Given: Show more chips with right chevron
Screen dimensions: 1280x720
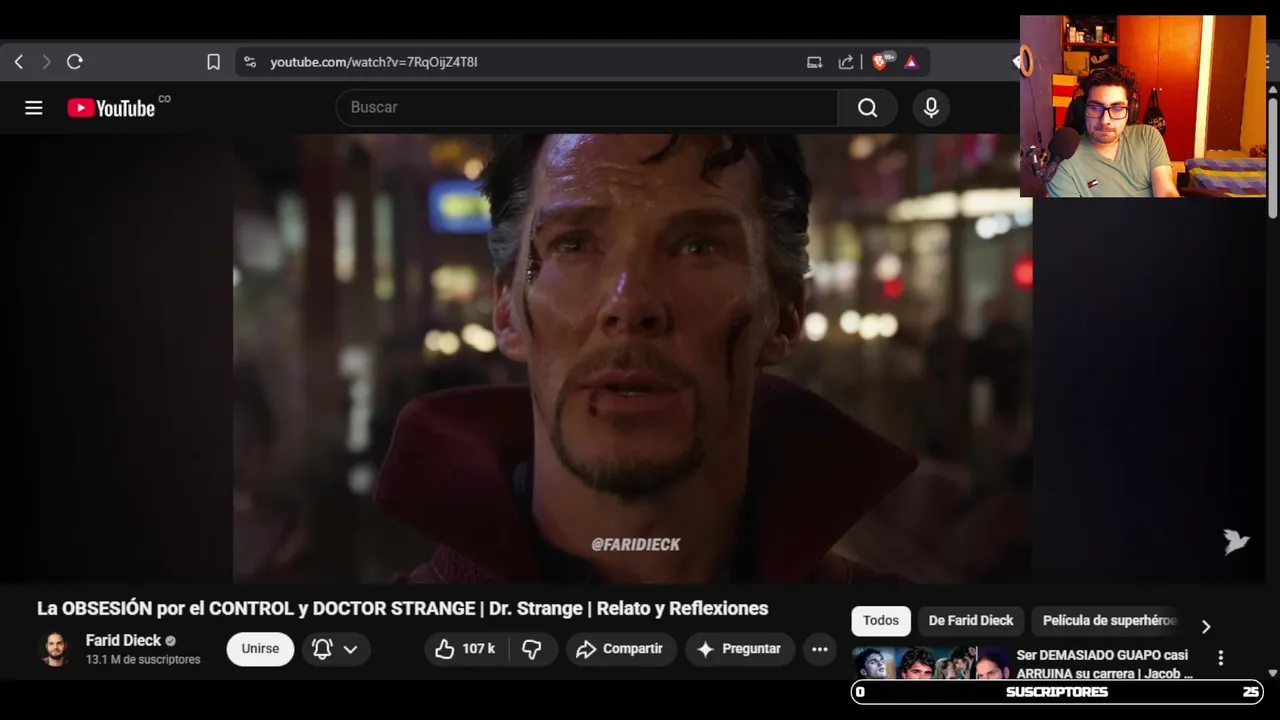Looking at the screenshot, I should [1206, 626].
